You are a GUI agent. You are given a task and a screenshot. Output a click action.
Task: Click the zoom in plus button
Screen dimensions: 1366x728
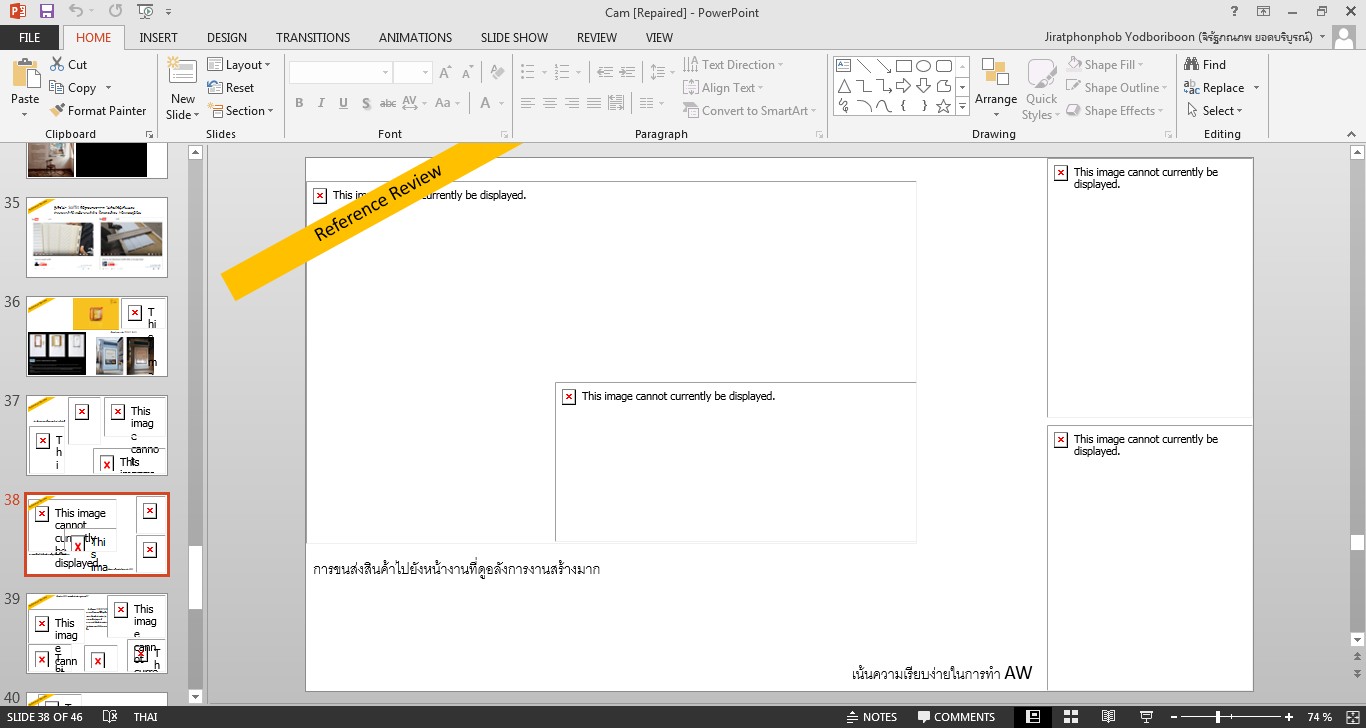1289,717
